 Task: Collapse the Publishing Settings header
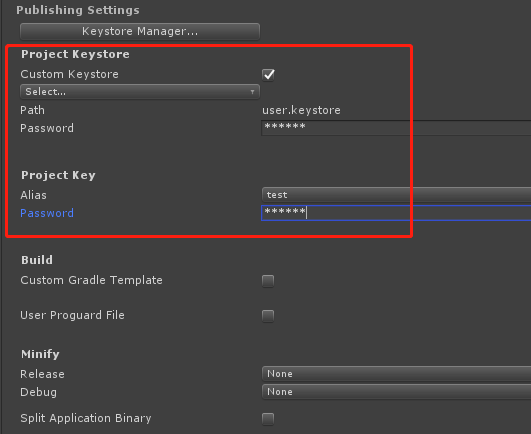(78, 10)
